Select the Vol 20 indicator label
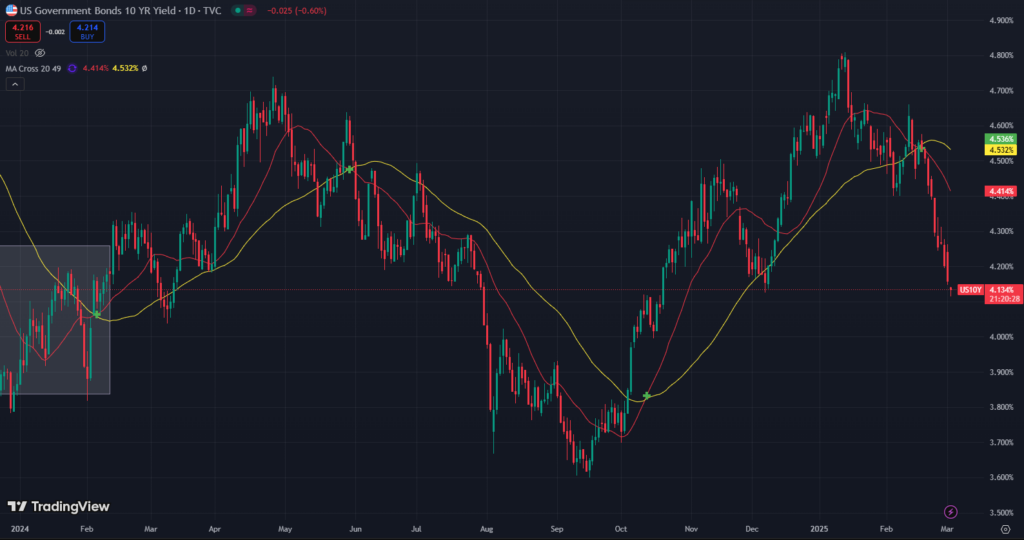 [17, 53]
